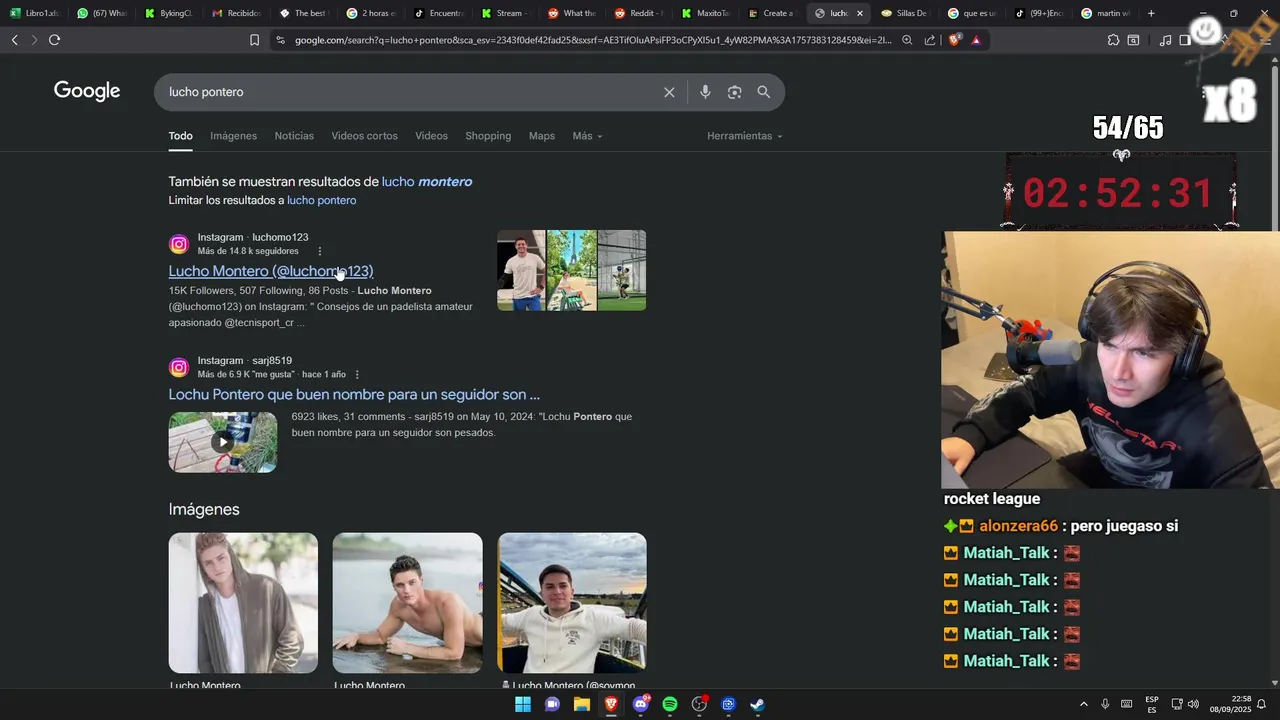Click suggested lucho montero correction link
This screenshot has width=1280, height=720.
(427, 182)
